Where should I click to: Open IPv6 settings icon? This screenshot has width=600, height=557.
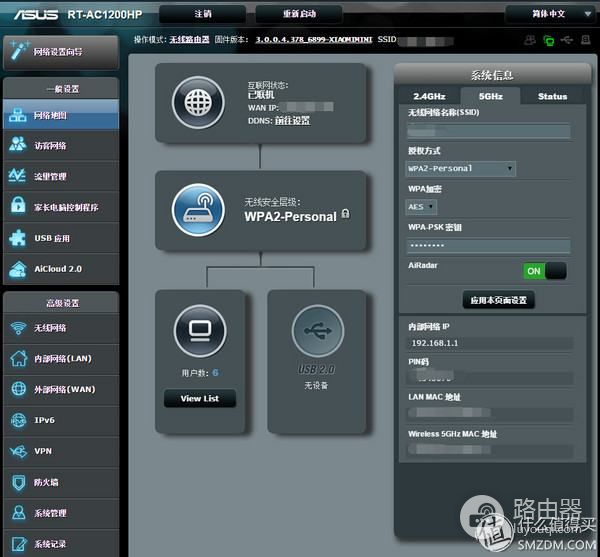[18, 420]
